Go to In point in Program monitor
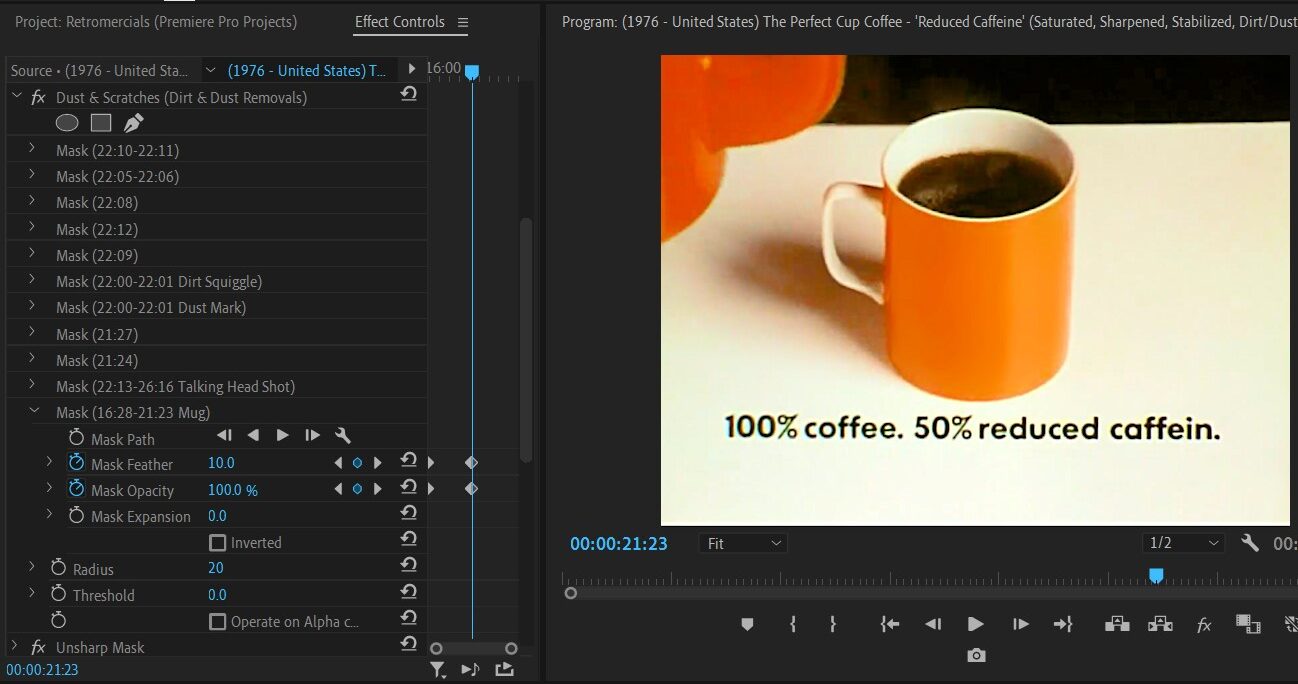The height and width of the screenshot is (684, 1298). pos(889,624)
